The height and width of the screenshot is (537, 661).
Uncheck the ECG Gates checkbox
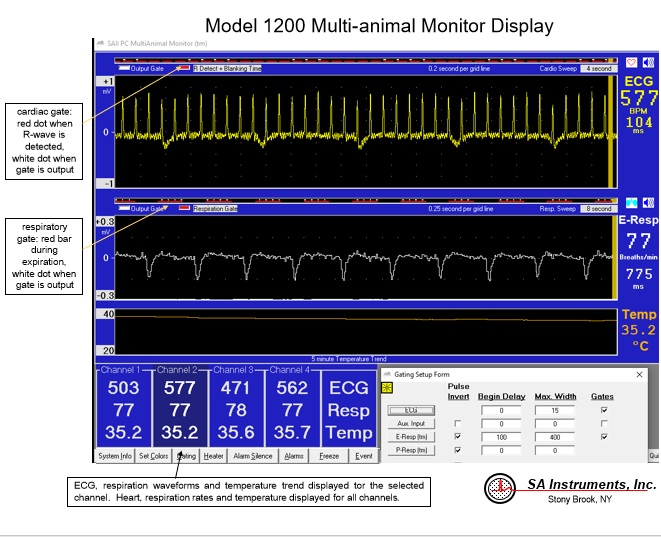pos(606,409)
